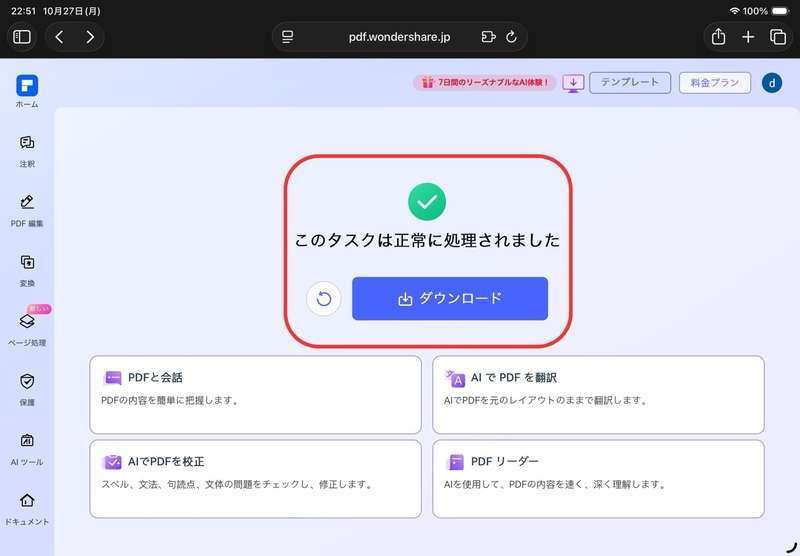Open the AIでPDFを校正 card
Viewport: 800px width, 556px height.
tap(255, 479)
